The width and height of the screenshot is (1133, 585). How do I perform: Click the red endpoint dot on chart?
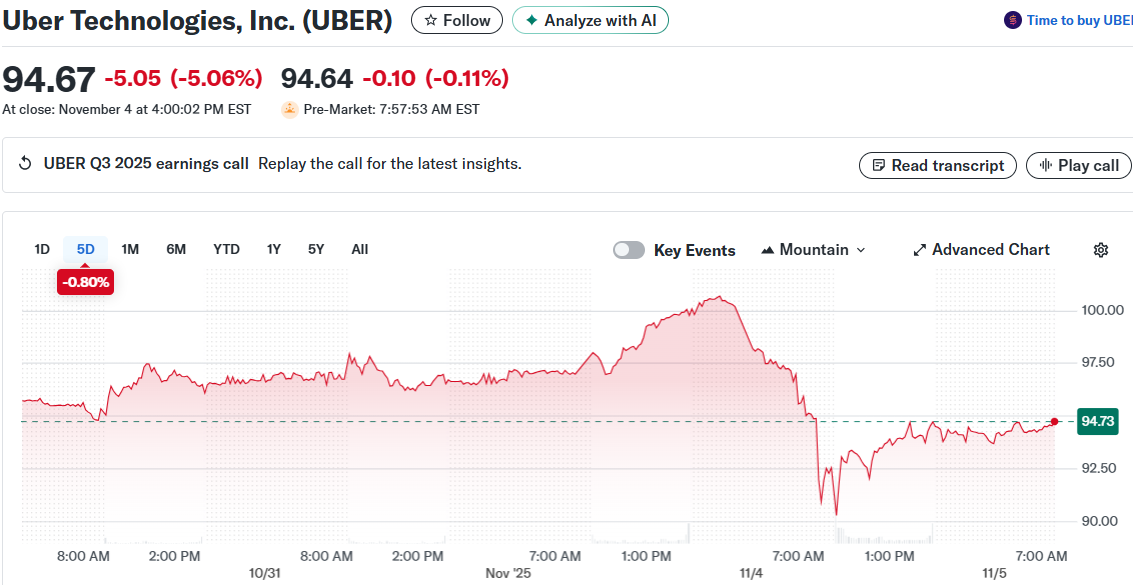point(1054,421)
